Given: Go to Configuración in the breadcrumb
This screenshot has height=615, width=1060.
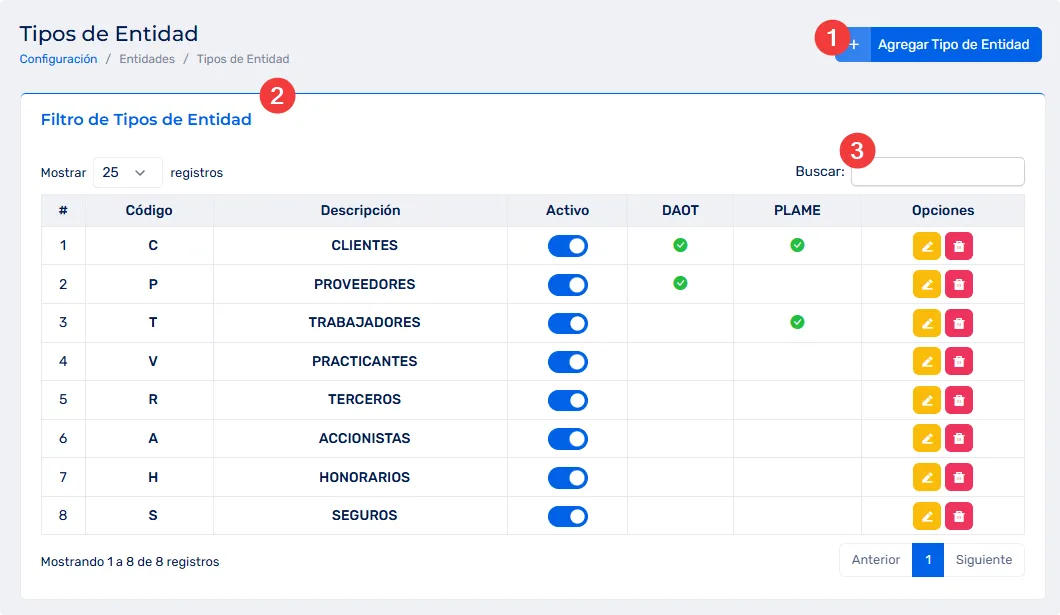Looking at the screenshot, I should (x=58, y=59).
